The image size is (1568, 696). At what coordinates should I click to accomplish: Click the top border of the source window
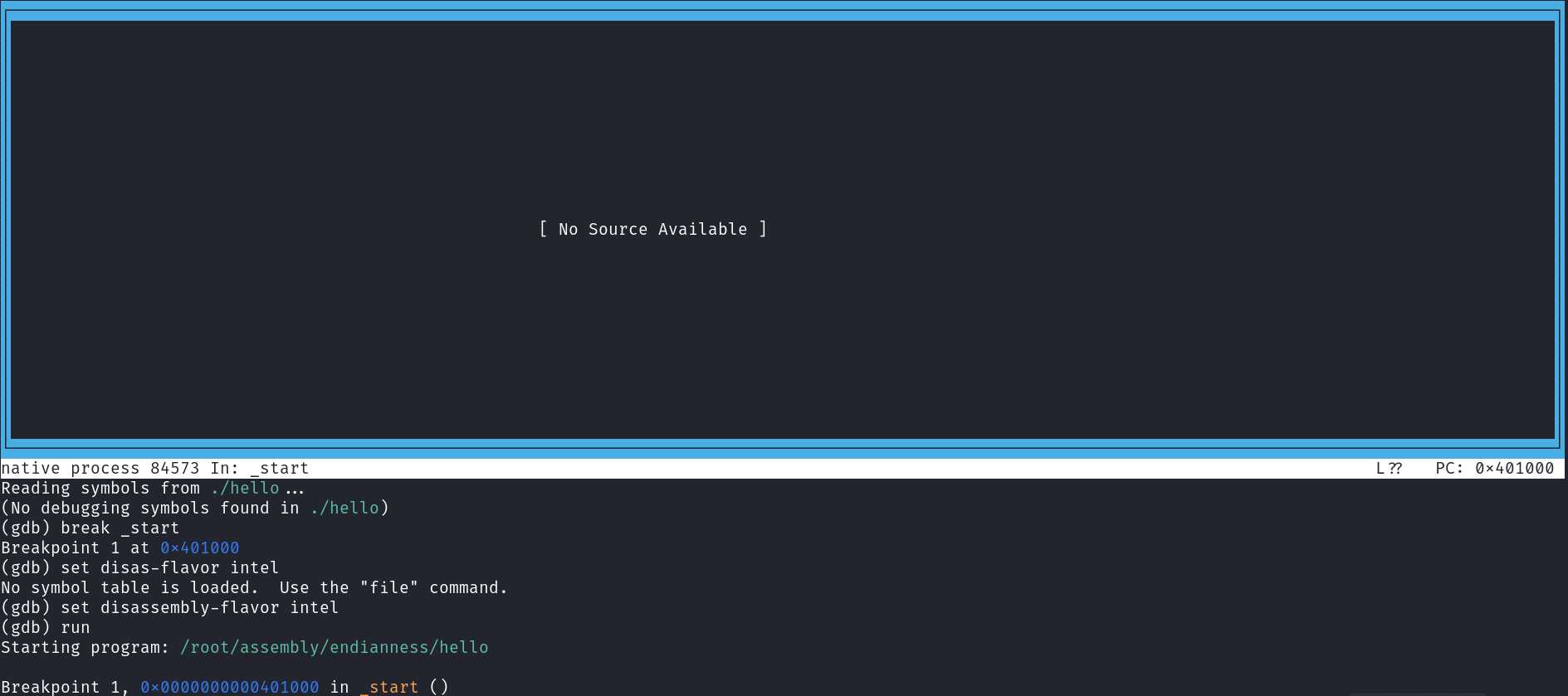coord(784,15)
